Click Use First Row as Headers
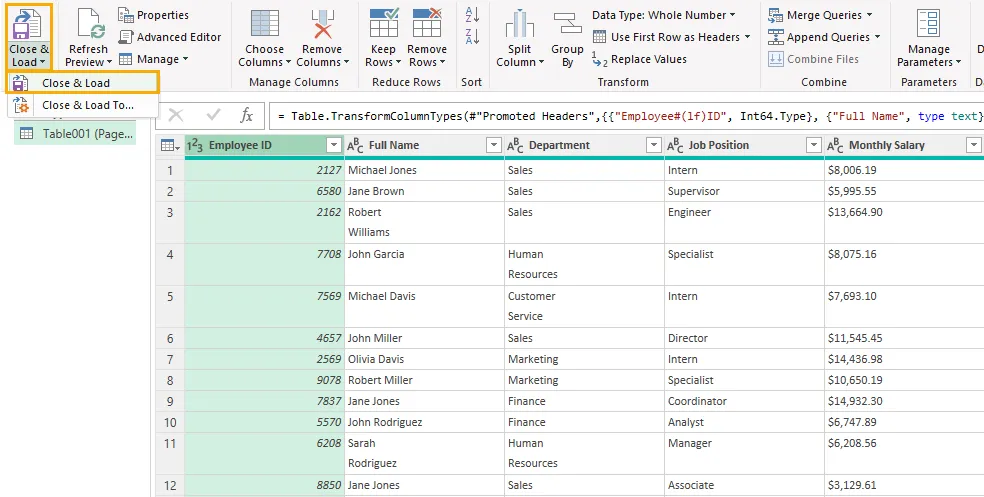Screen dimensions: 984x497 tap(666, 37)
